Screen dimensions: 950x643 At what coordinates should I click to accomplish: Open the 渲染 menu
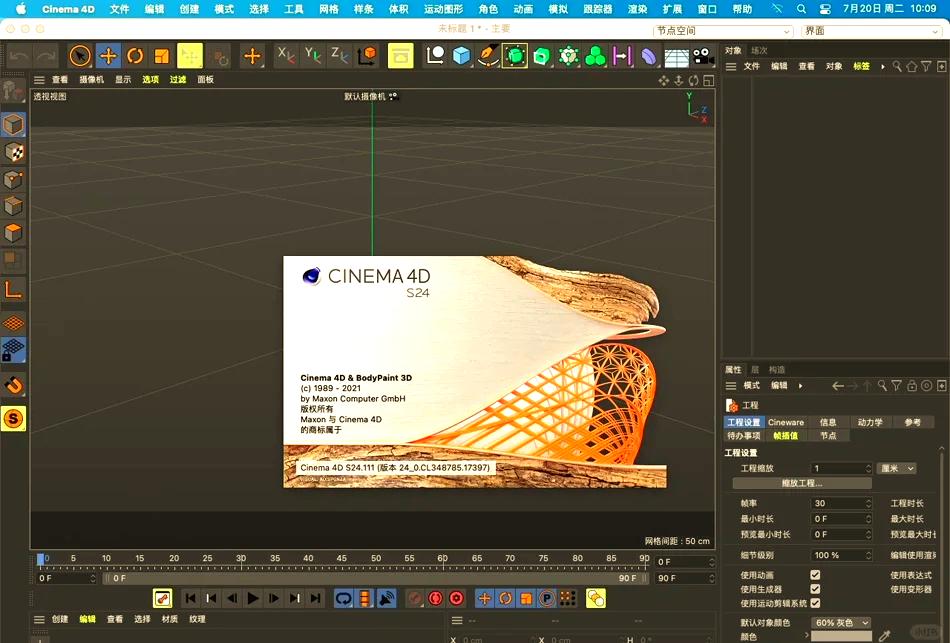tap(637, 9)
